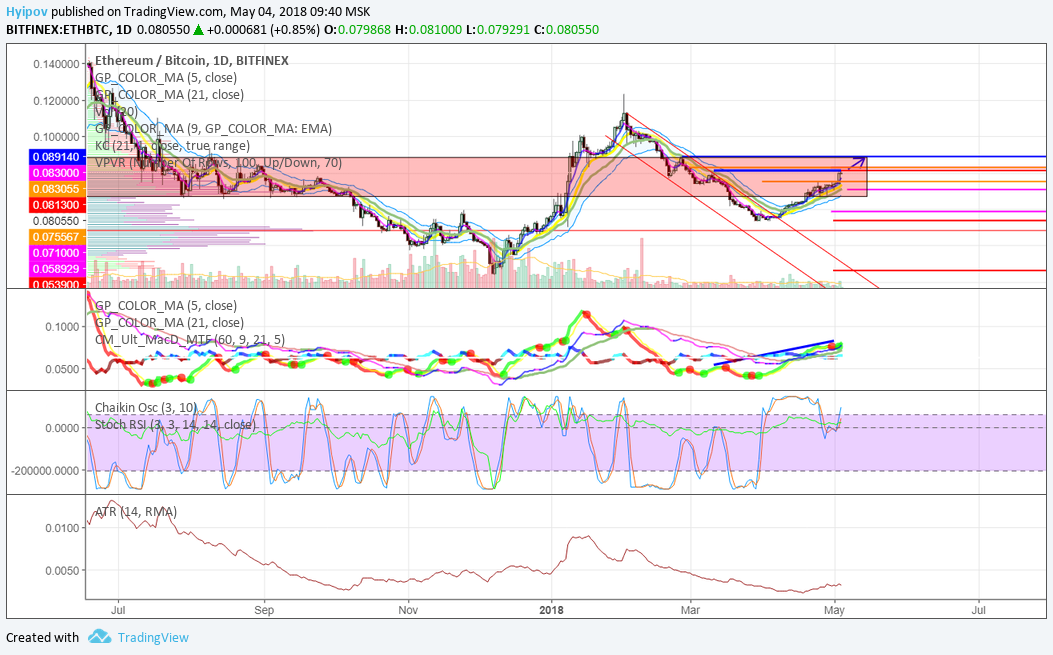Click the Nov label on time axis
Image resolution: width=1053 pixels, height=655 pixels.
coord(408,610)
